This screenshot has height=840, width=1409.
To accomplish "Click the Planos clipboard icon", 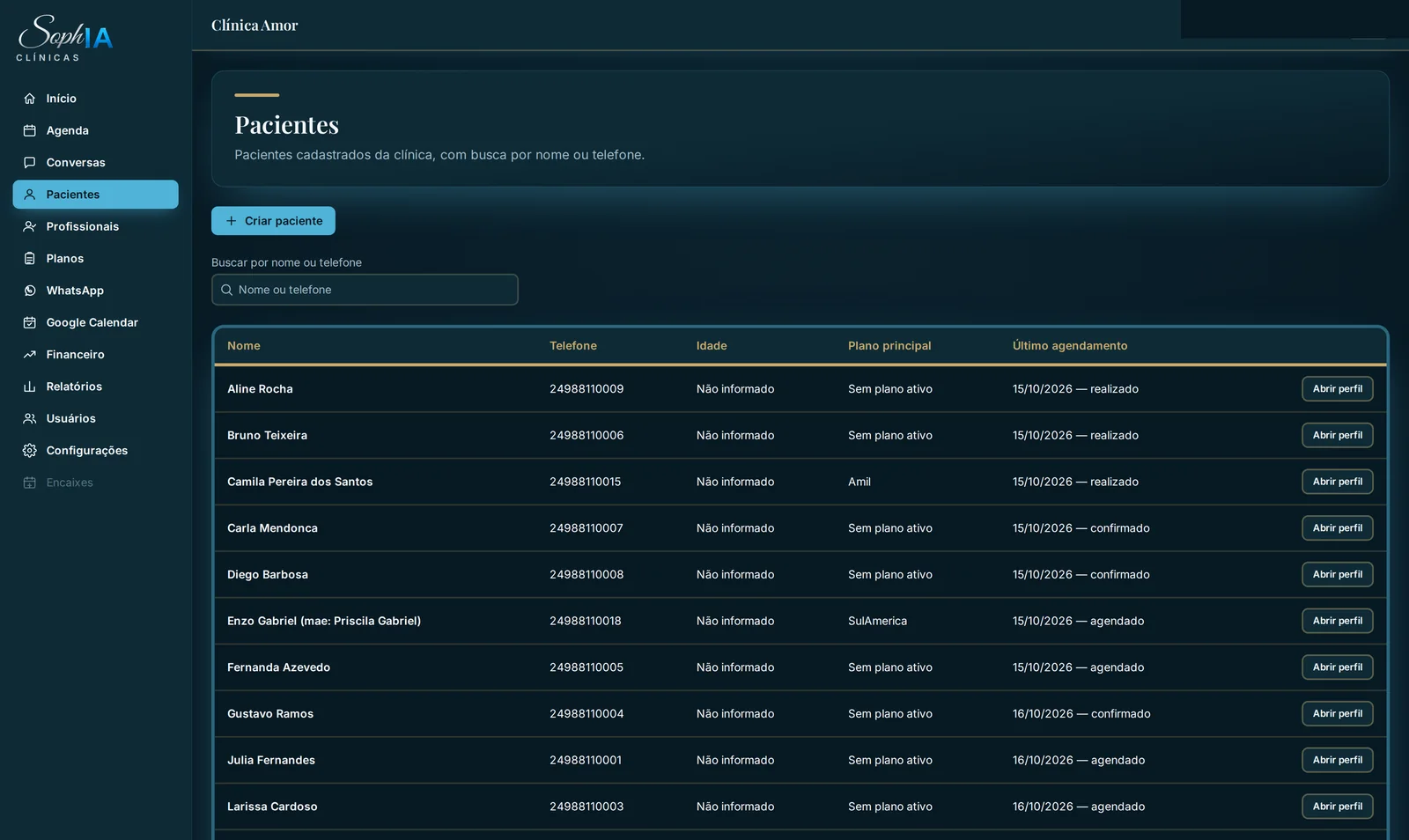I will click(x=30, y=259).
